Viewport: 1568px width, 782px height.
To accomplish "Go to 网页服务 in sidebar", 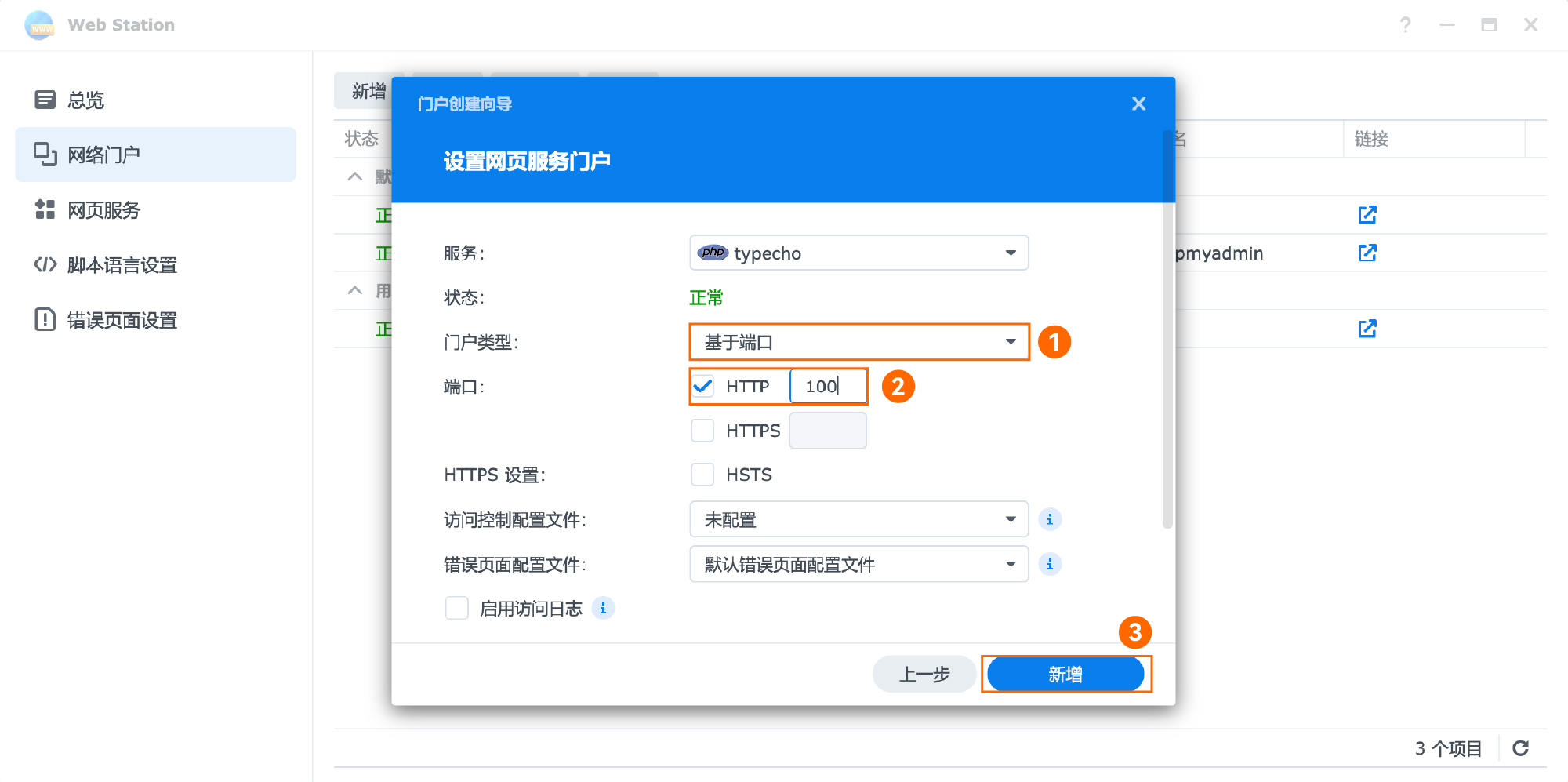I will point(103,210).
